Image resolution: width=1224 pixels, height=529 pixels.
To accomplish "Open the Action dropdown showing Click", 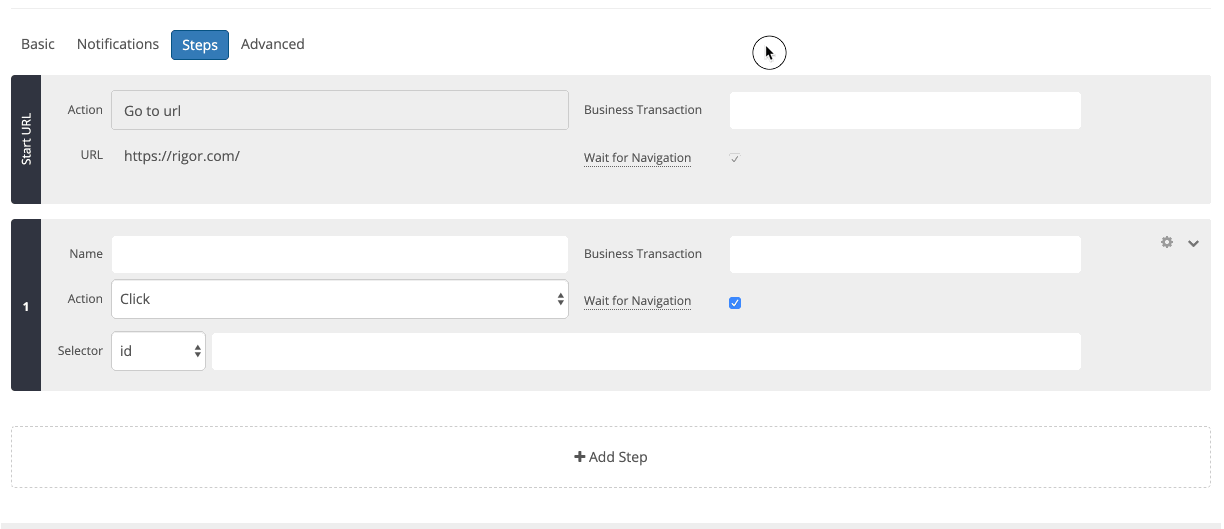I will point(340,299).
